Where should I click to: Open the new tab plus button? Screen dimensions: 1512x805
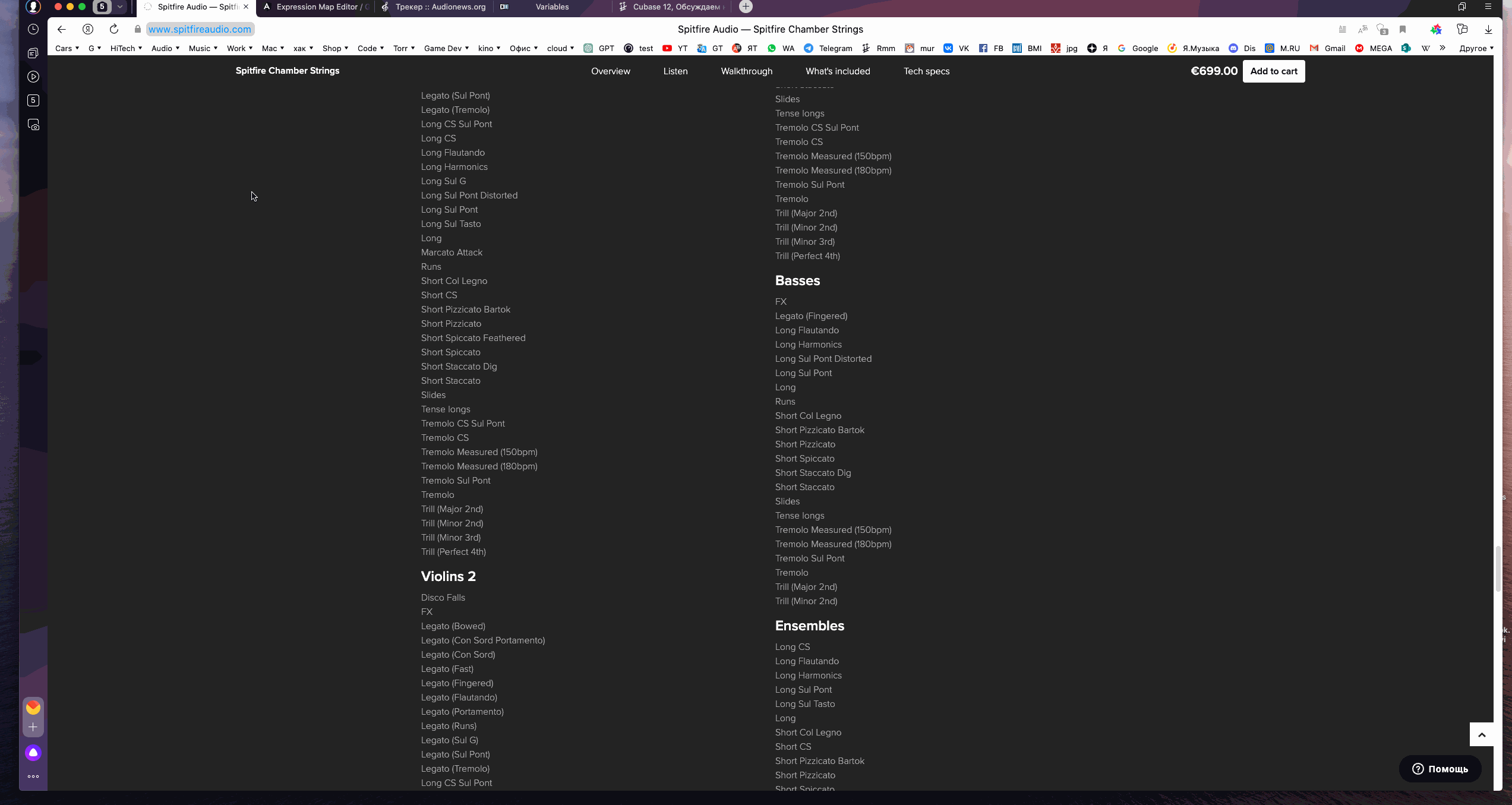[746, 7]
